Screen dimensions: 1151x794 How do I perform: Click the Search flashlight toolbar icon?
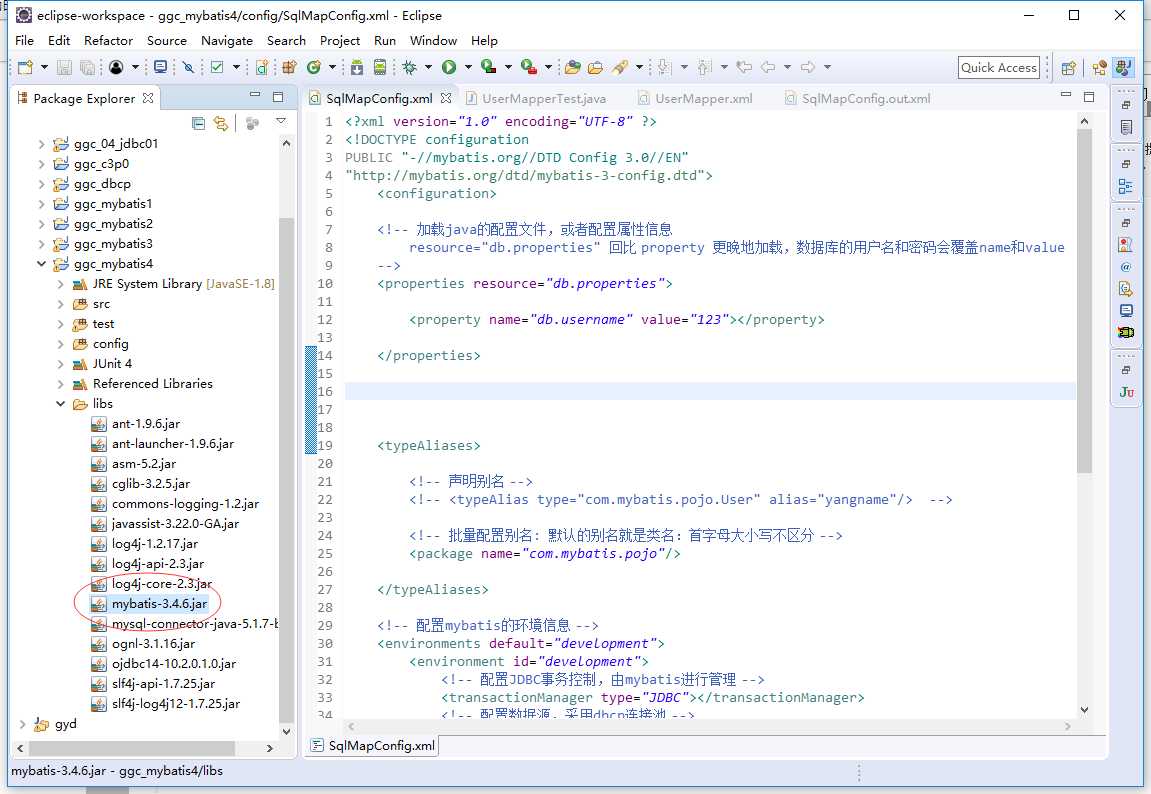tap(620, 68)
